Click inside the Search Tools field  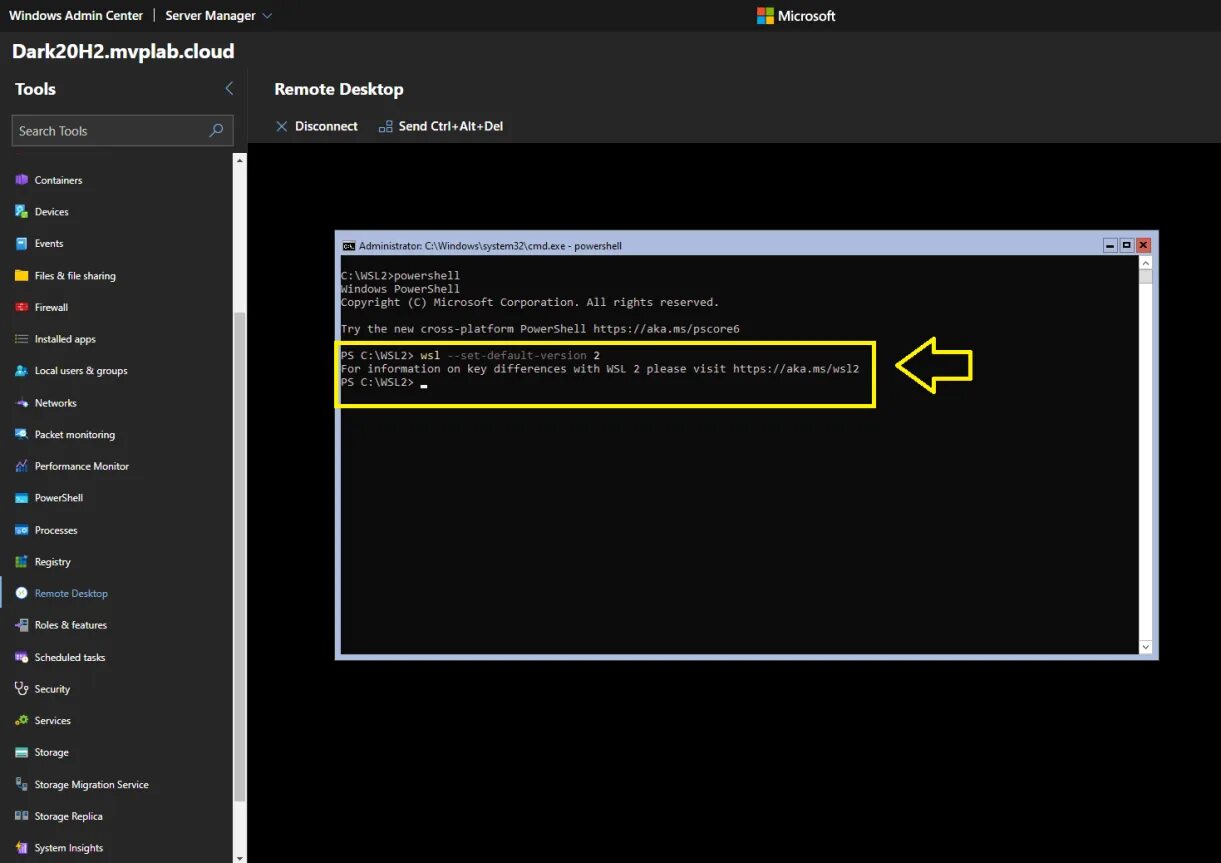(100, 130)
